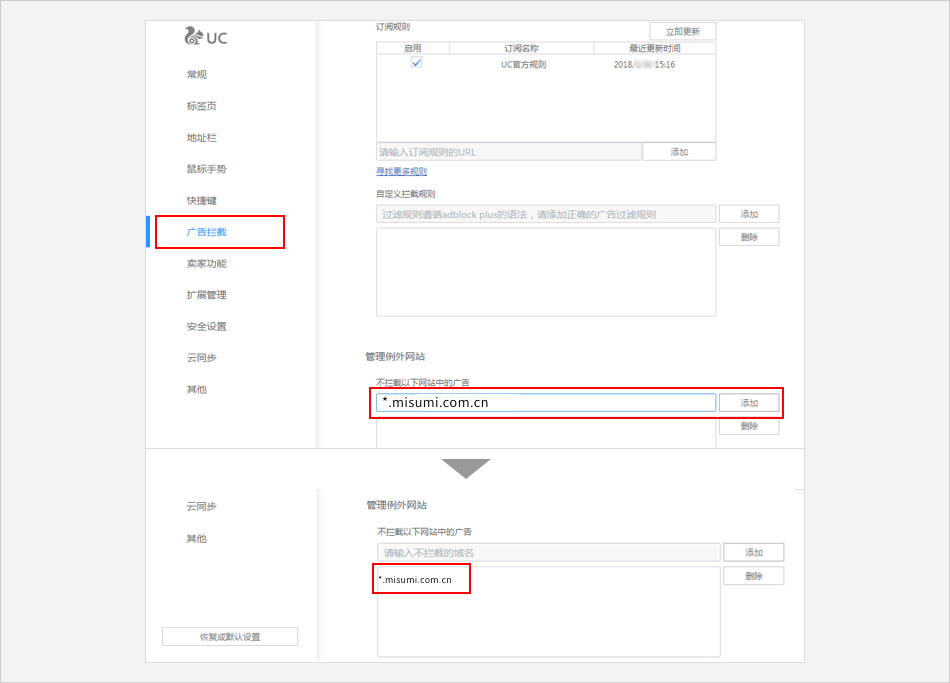Select *.misumi.com.cn entry in the exception list

click(x=416, y=580)
